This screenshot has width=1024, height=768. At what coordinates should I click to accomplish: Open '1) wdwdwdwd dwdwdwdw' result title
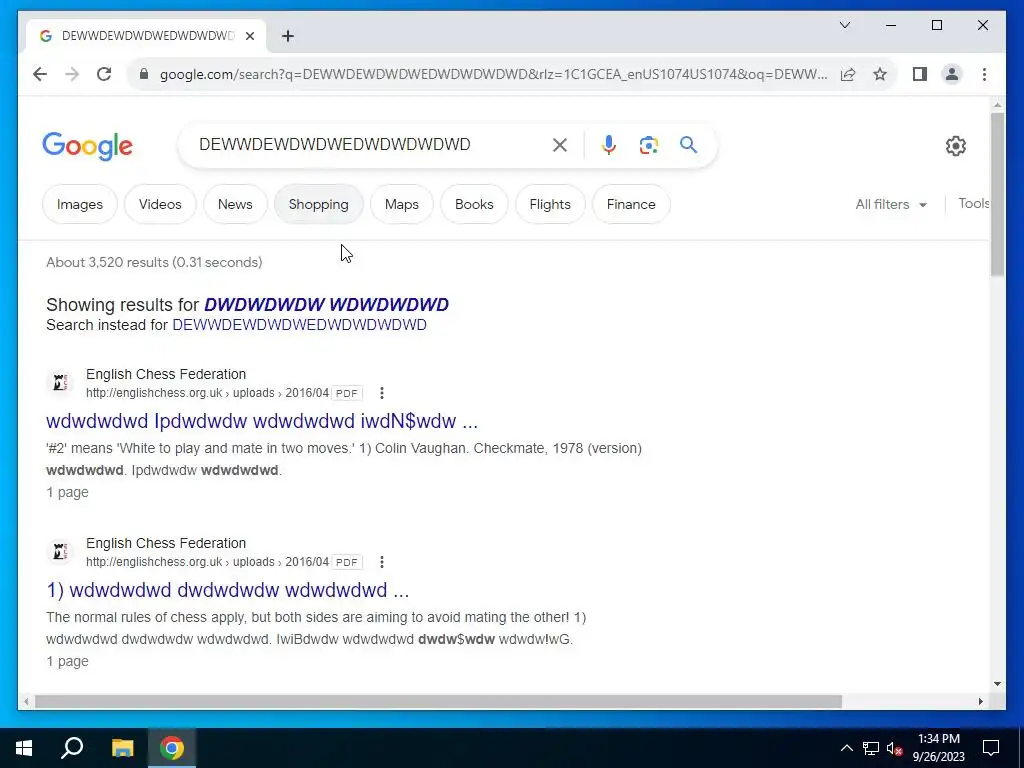coord(228,590)
